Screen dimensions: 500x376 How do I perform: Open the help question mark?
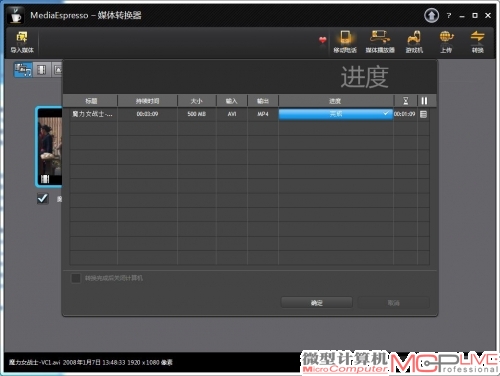click(x=449, y=15)
